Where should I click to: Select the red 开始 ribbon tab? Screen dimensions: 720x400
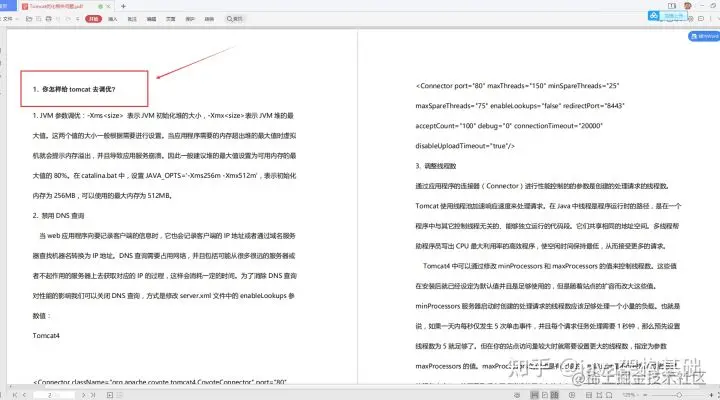point(93,19)
